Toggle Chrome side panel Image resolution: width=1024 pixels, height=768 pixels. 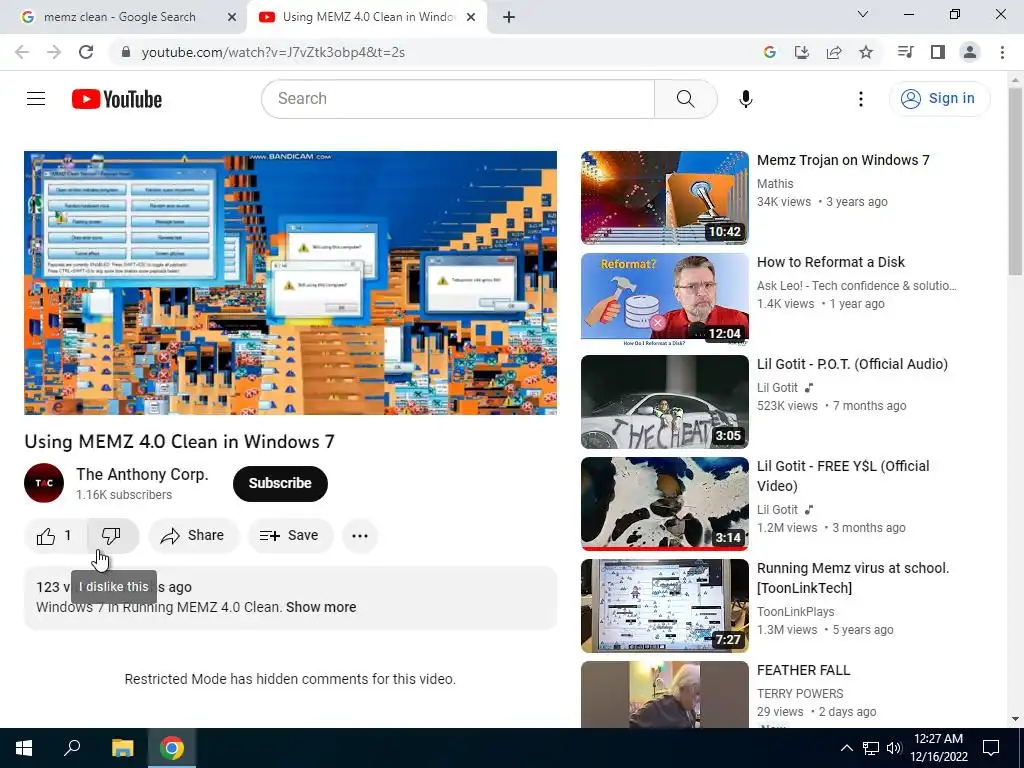(x=938, y=52)
